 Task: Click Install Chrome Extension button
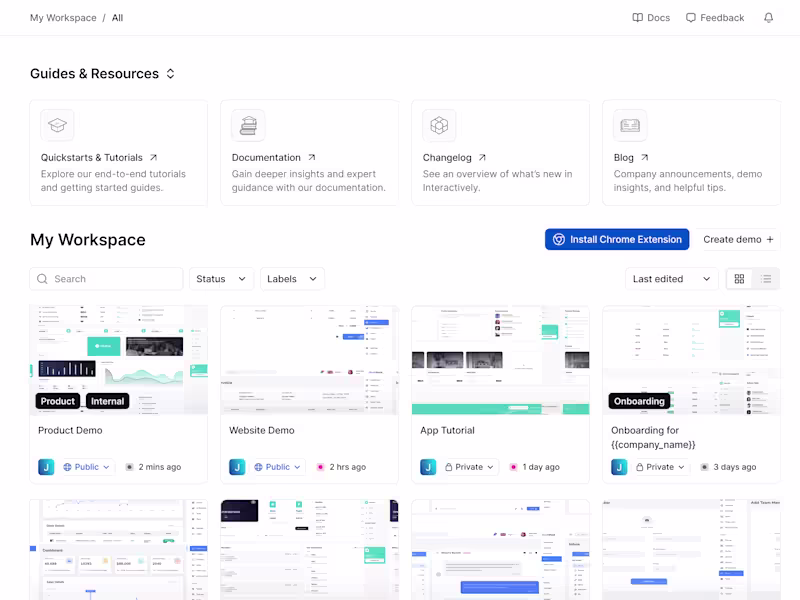pos(617,239)
